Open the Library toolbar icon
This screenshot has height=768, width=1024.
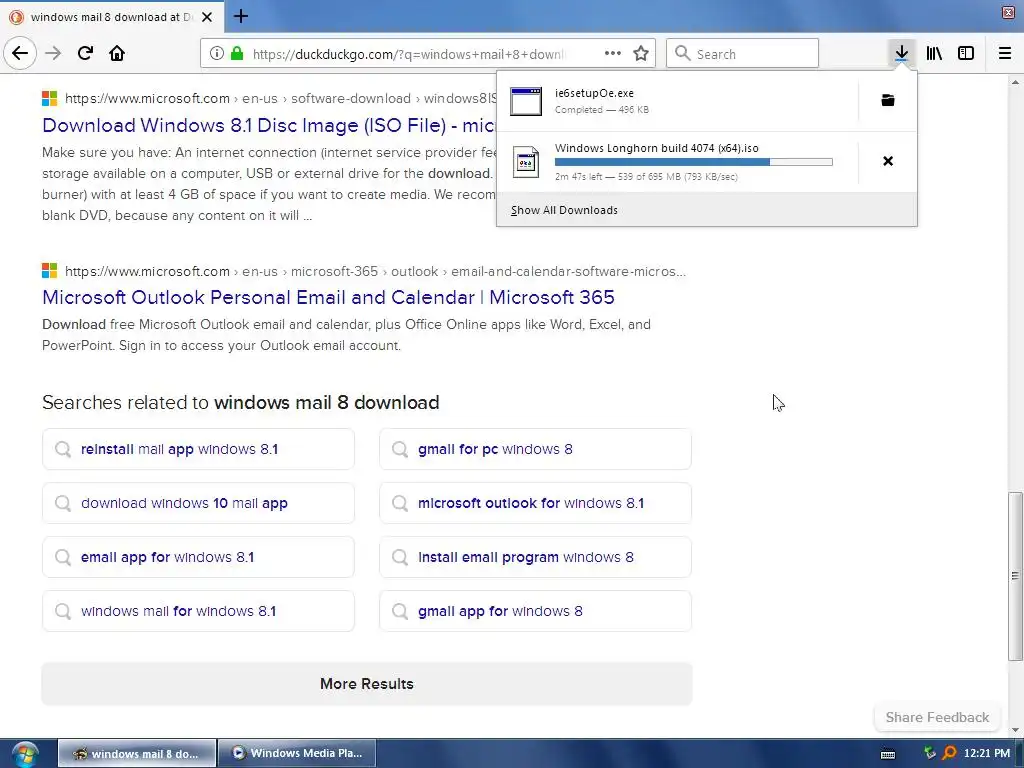[934, 53]
